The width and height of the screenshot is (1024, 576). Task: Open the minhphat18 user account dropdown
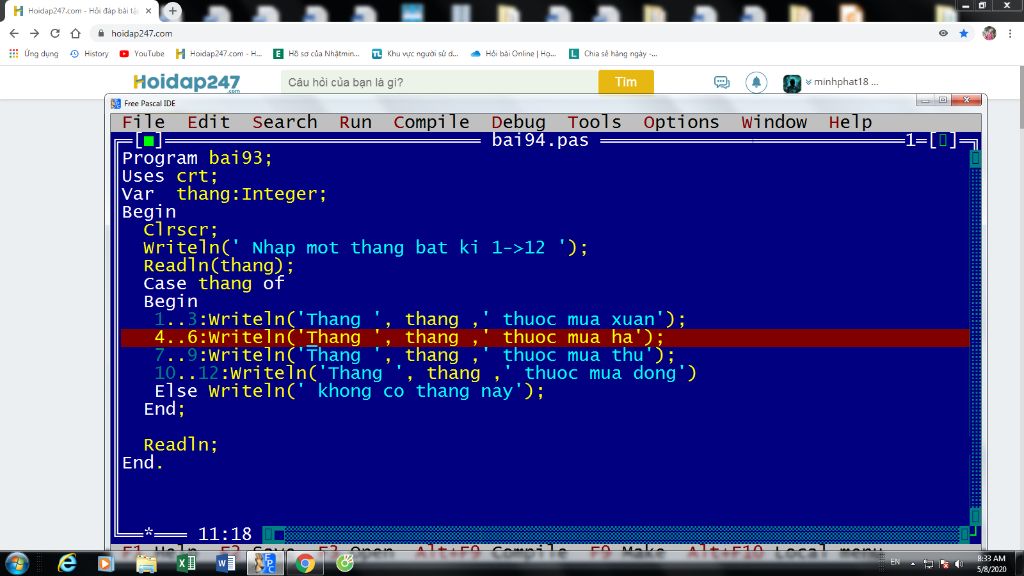842,82
